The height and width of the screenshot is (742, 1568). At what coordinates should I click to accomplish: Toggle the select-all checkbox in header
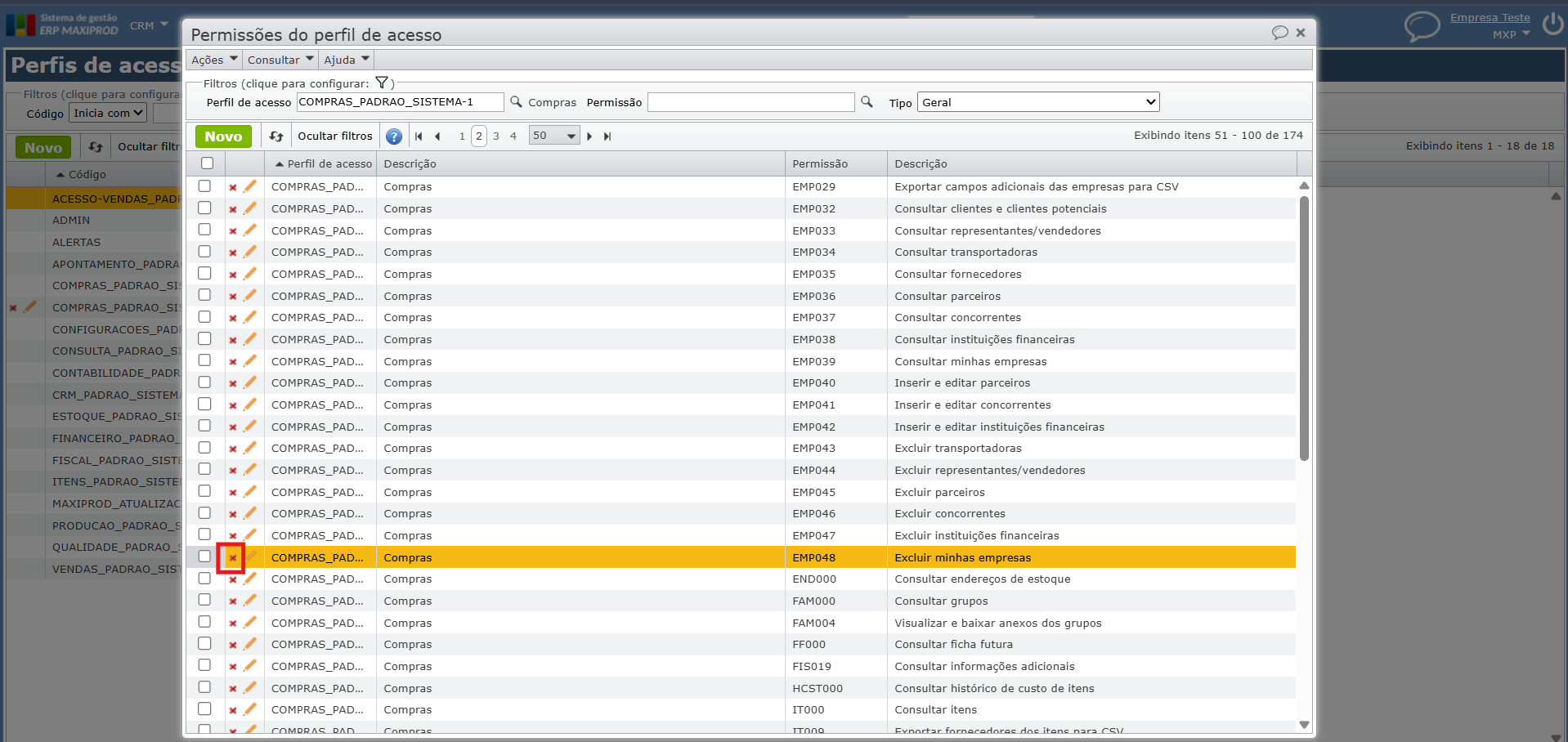coord(208,163)
